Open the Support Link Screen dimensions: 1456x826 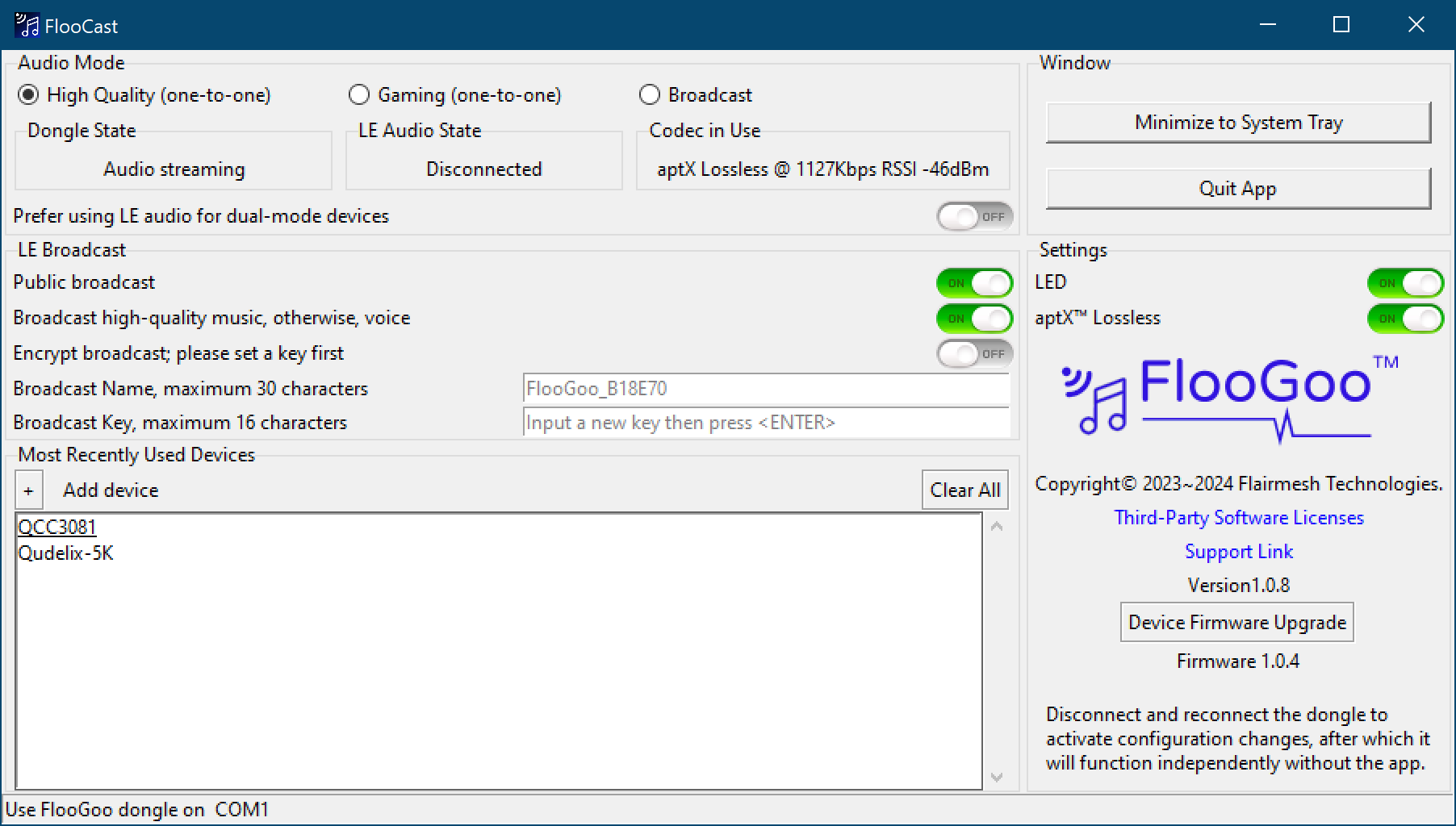pos(1238,552)
